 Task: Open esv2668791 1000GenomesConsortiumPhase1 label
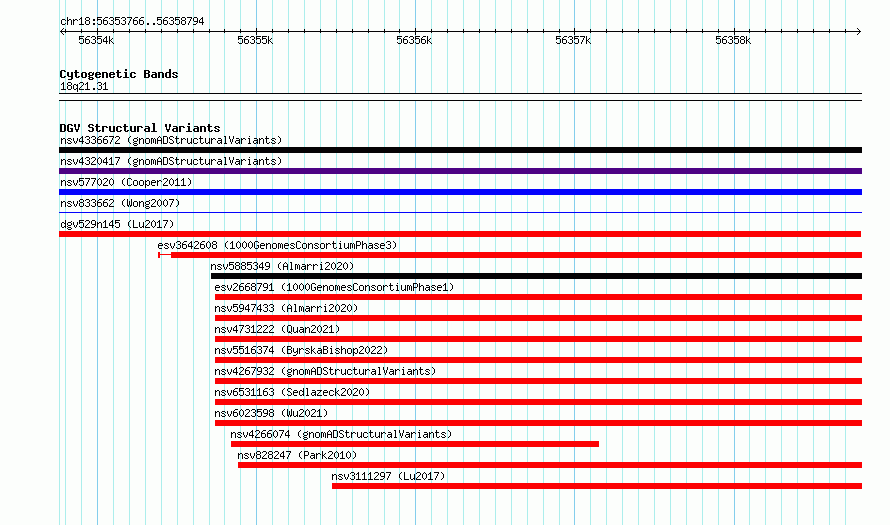pyautogui.click(x=334, y=287)
